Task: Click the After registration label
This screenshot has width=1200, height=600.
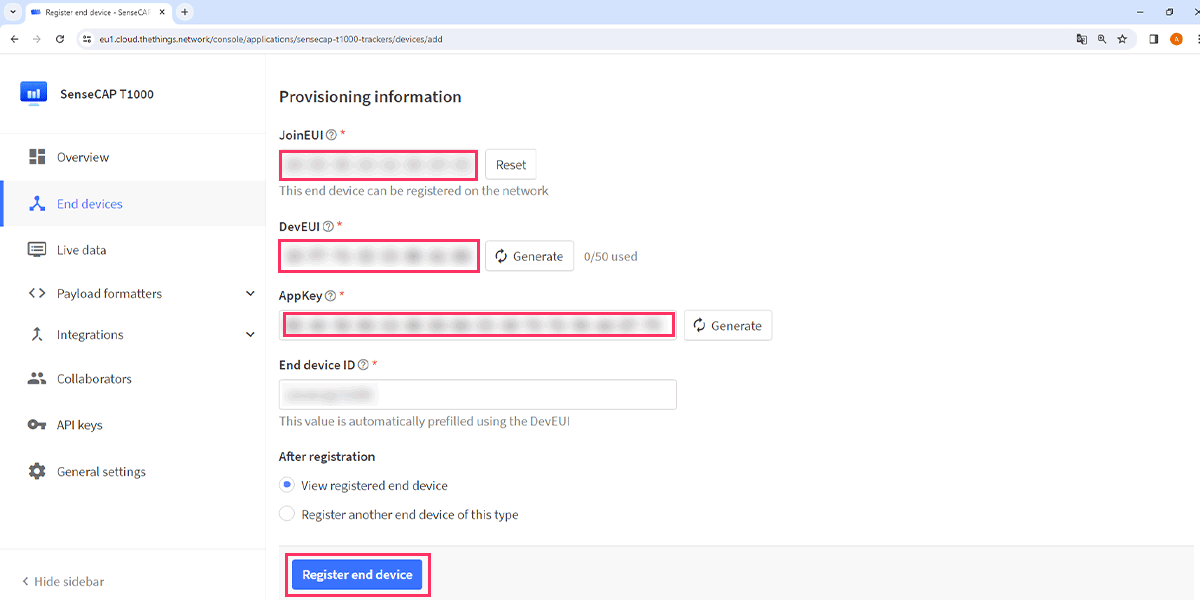Action: click(327, 456)
